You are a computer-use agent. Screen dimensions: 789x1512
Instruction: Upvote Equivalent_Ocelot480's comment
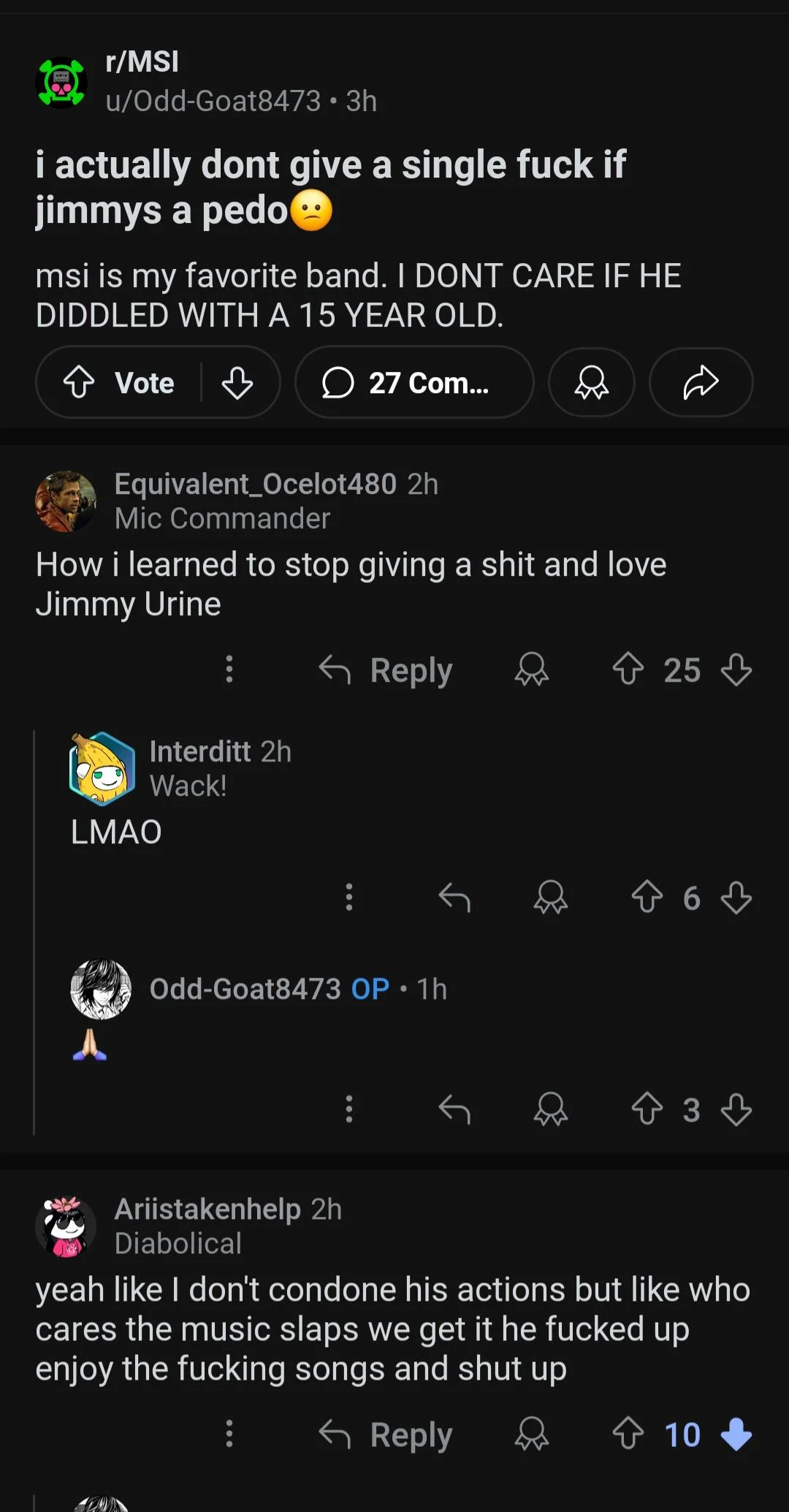(x=628, y=669)
